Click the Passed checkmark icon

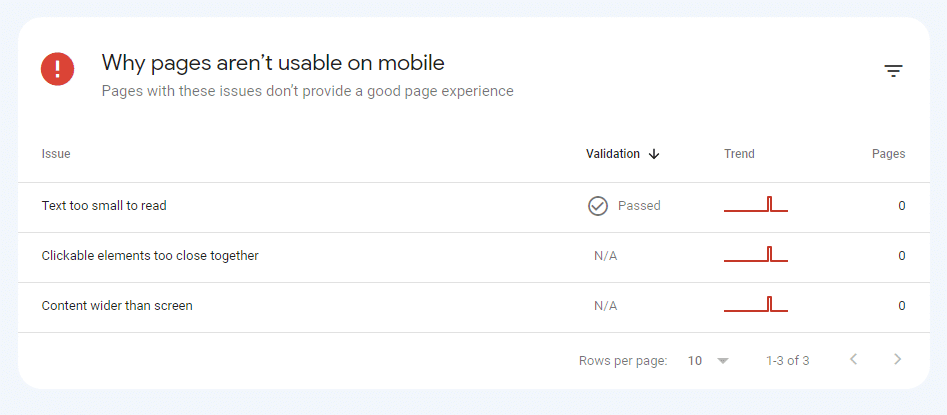[598, 206]
